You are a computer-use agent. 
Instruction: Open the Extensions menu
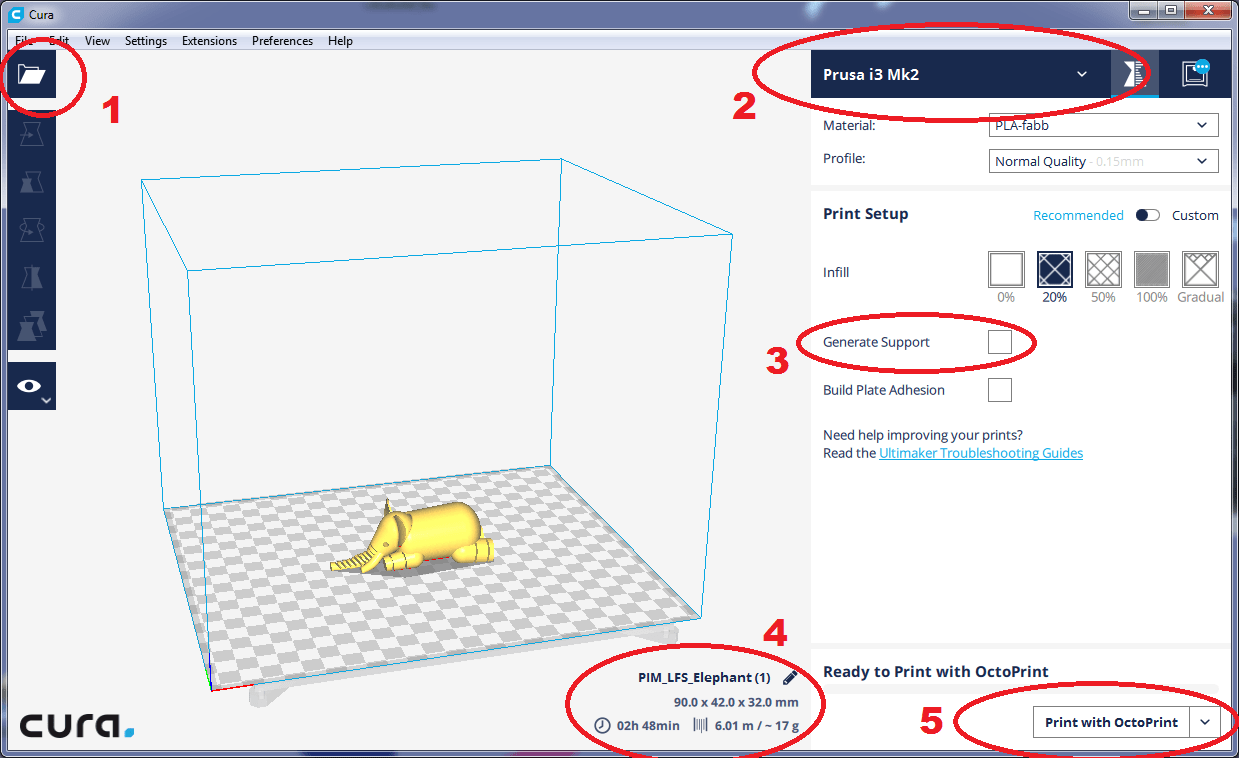tap(209, 41)
